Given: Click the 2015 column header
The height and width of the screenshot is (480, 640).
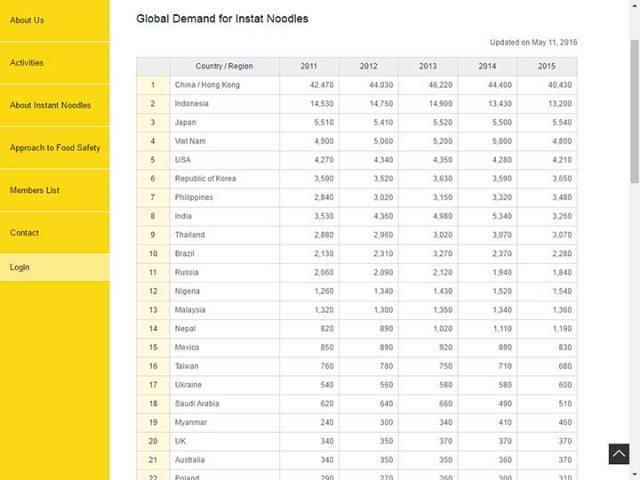Looking at the screenshot, I should click(547, 66).
